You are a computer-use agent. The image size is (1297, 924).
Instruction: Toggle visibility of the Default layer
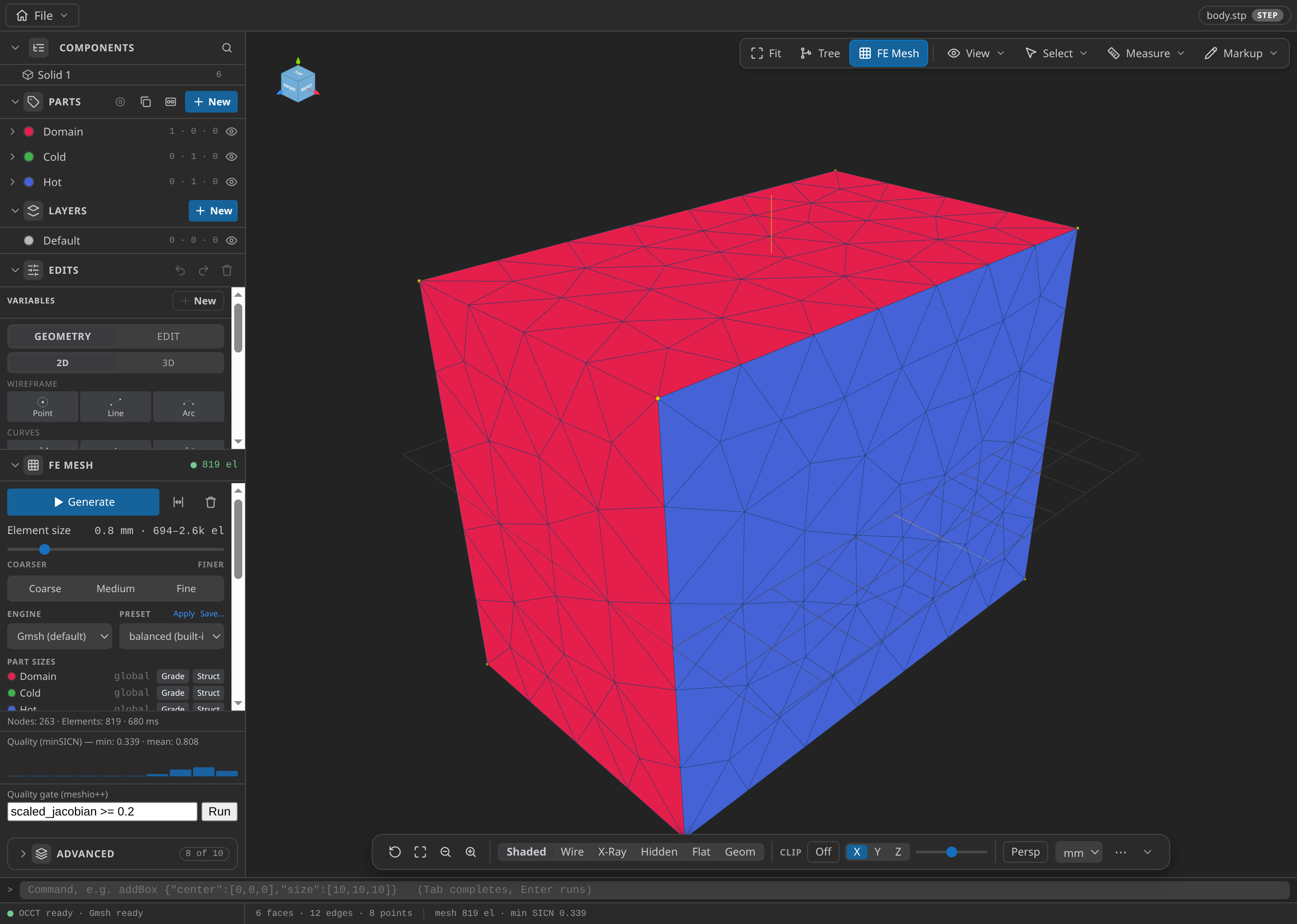pos(231,240)
